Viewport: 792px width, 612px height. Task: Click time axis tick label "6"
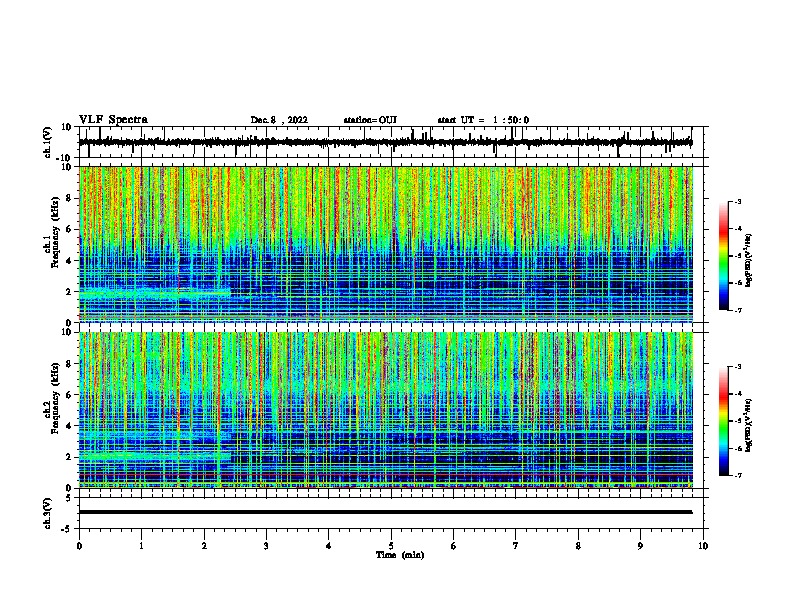(x=454, y=546)
